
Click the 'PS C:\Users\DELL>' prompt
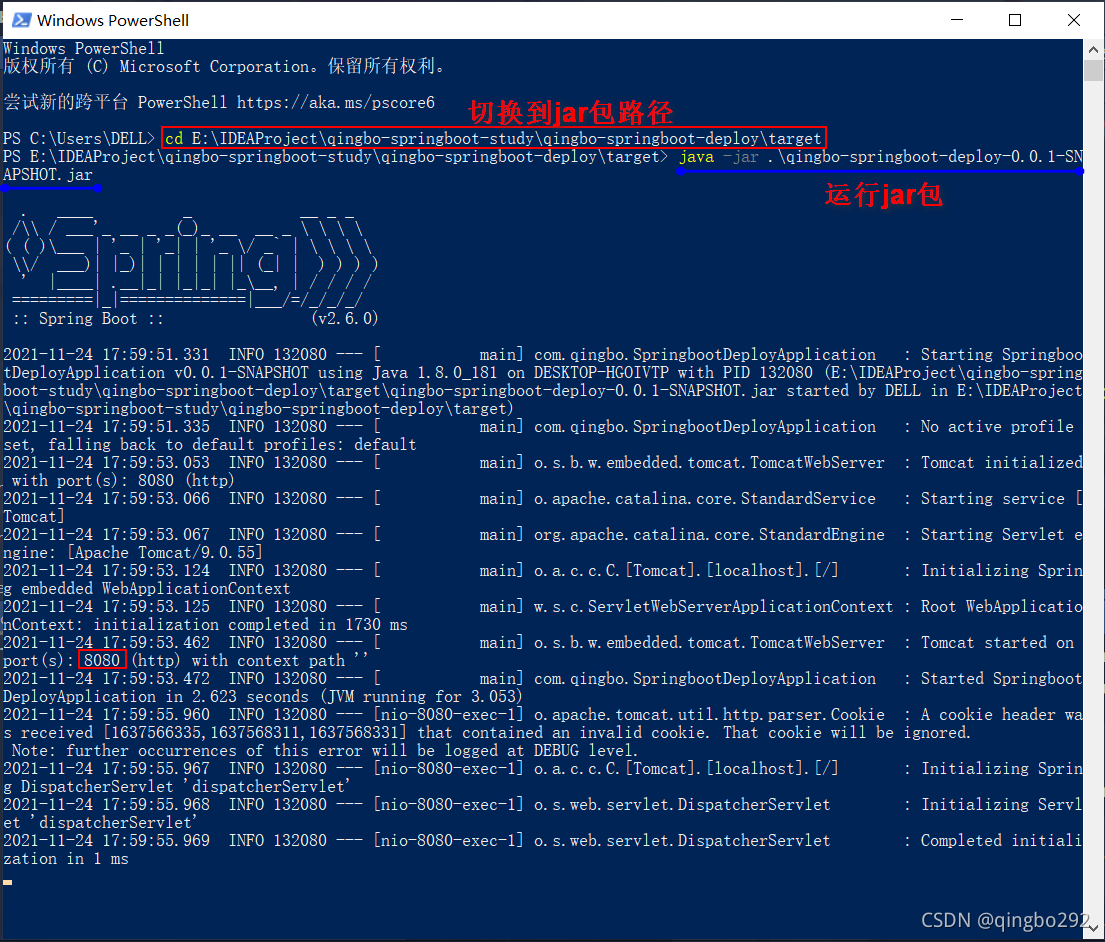pos(78,139)
